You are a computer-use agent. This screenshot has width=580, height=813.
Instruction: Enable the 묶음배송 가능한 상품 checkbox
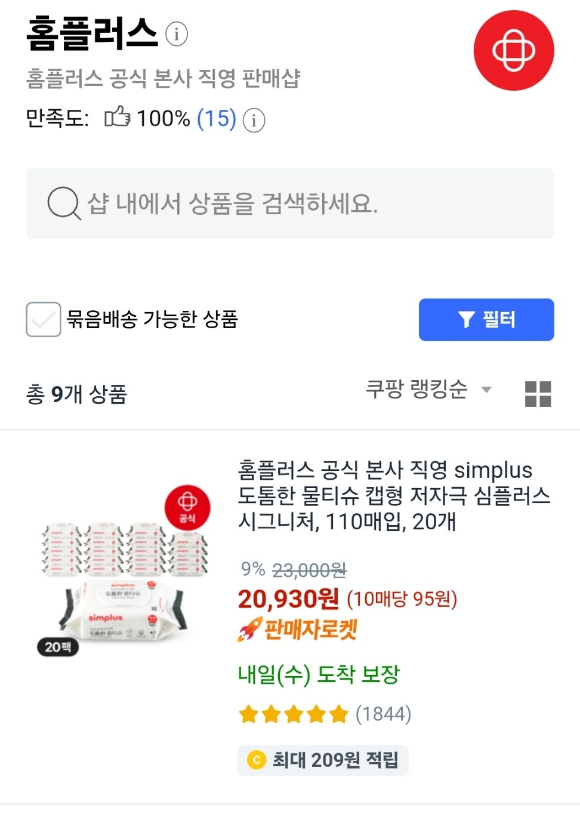(44, 319)
